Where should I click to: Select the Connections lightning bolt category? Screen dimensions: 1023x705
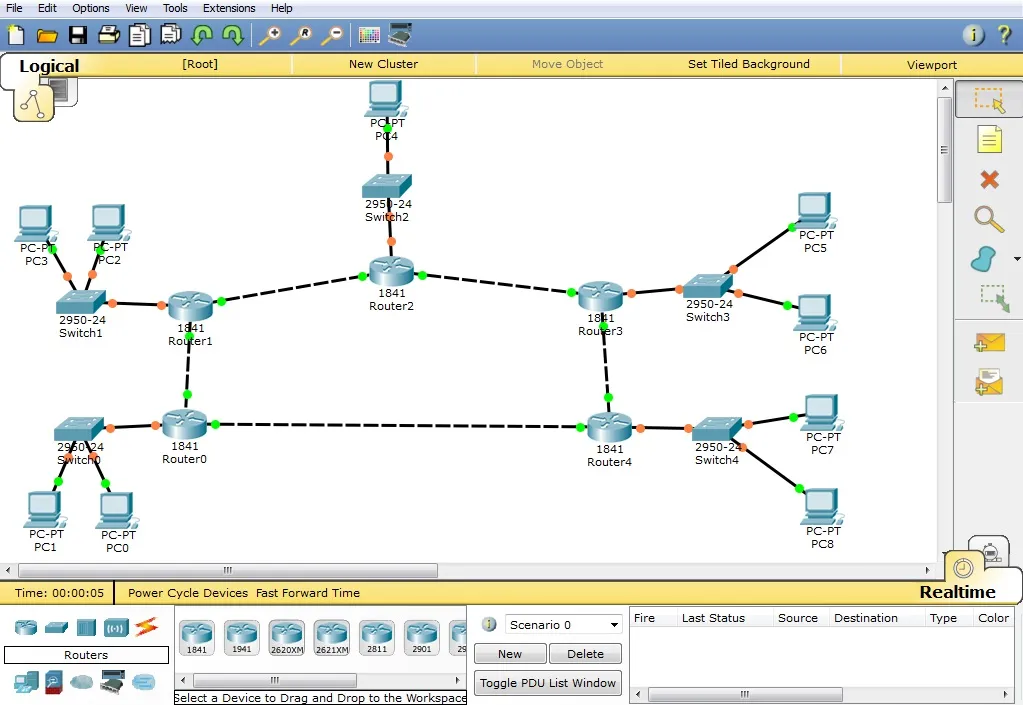click(147, 627)
